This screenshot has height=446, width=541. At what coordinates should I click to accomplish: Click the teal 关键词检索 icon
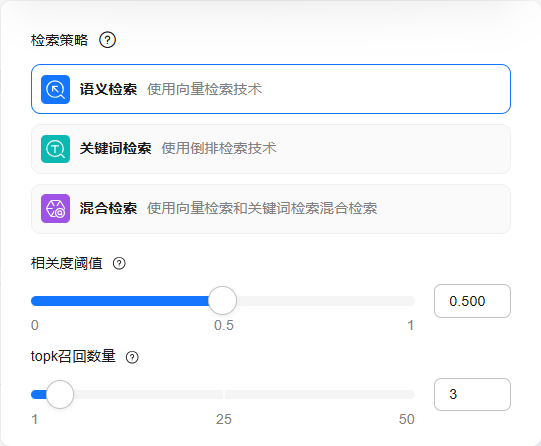(x=56, y=149)
